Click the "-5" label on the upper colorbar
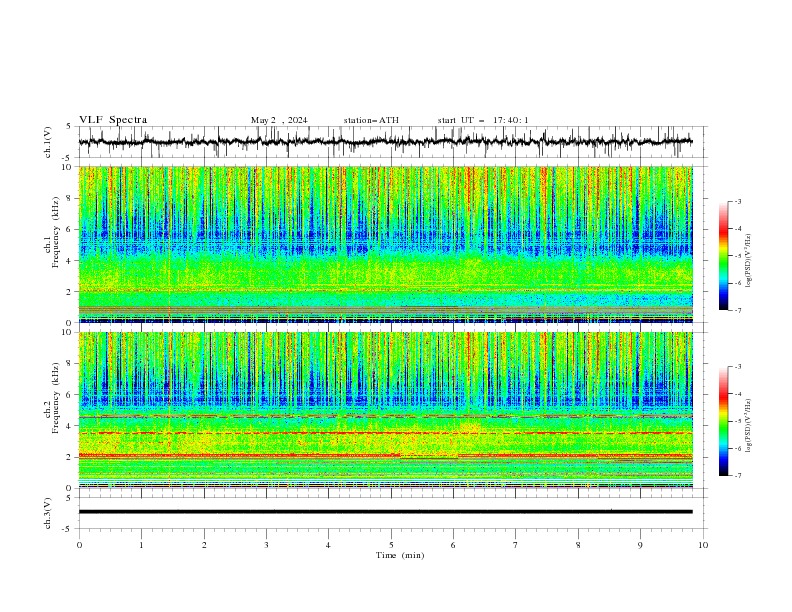792x612 pixels. click(x=738, y=256)
